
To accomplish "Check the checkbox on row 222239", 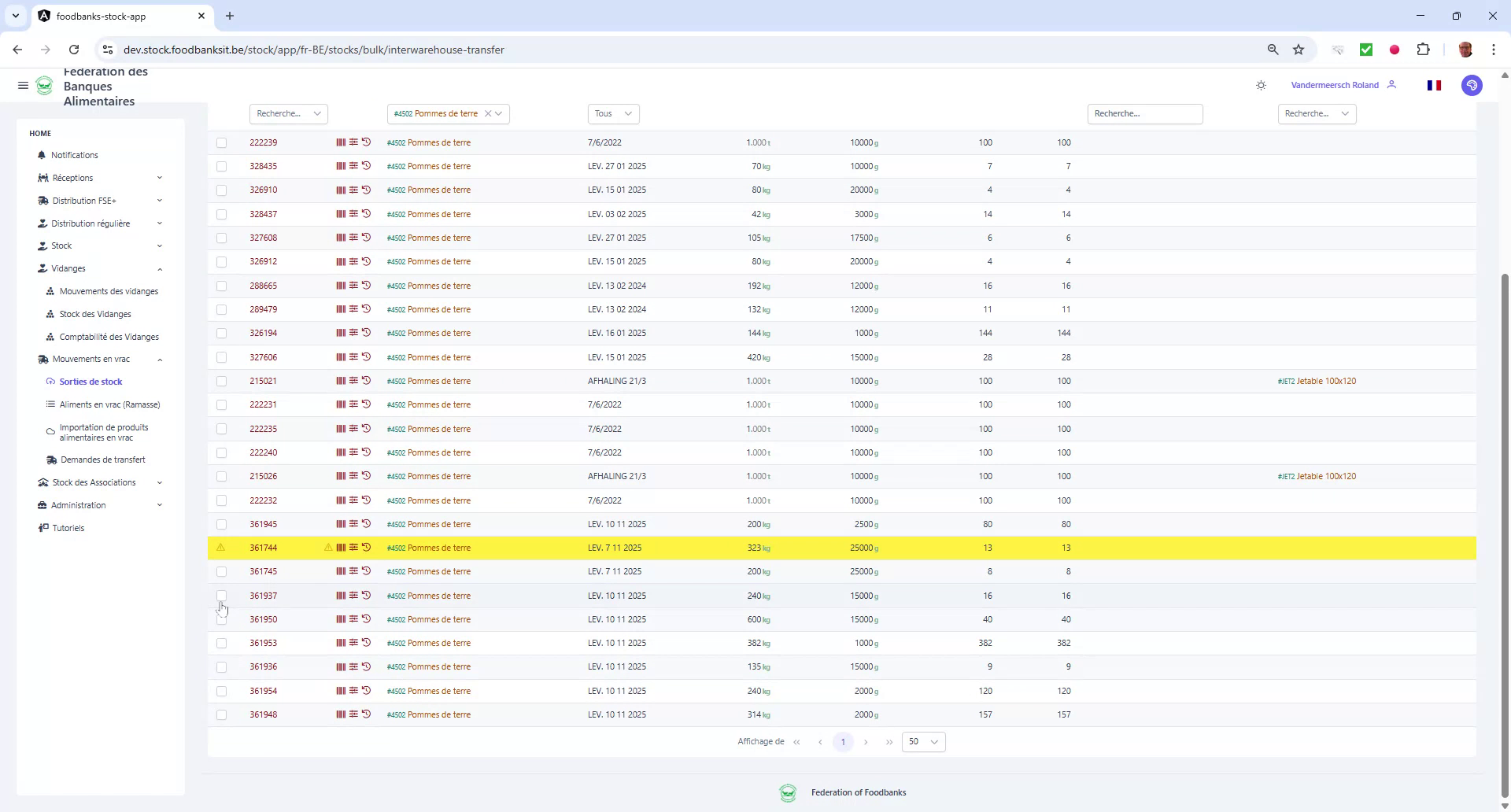I will pos(222,143).
